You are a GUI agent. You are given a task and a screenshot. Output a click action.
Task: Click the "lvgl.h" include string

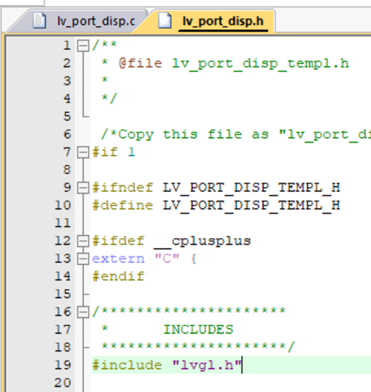[206, 365]
